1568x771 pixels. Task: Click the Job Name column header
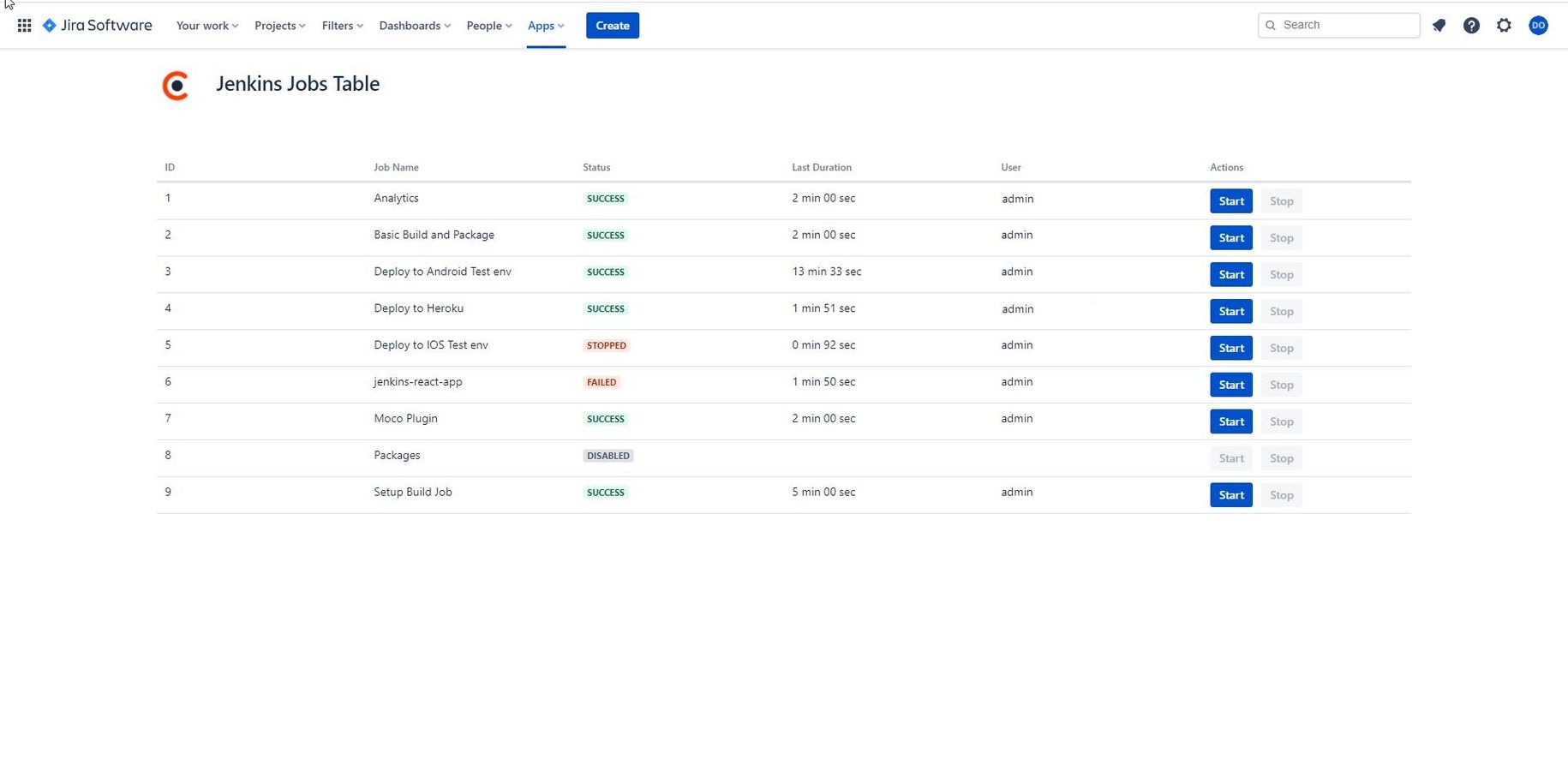click(396, 168)
